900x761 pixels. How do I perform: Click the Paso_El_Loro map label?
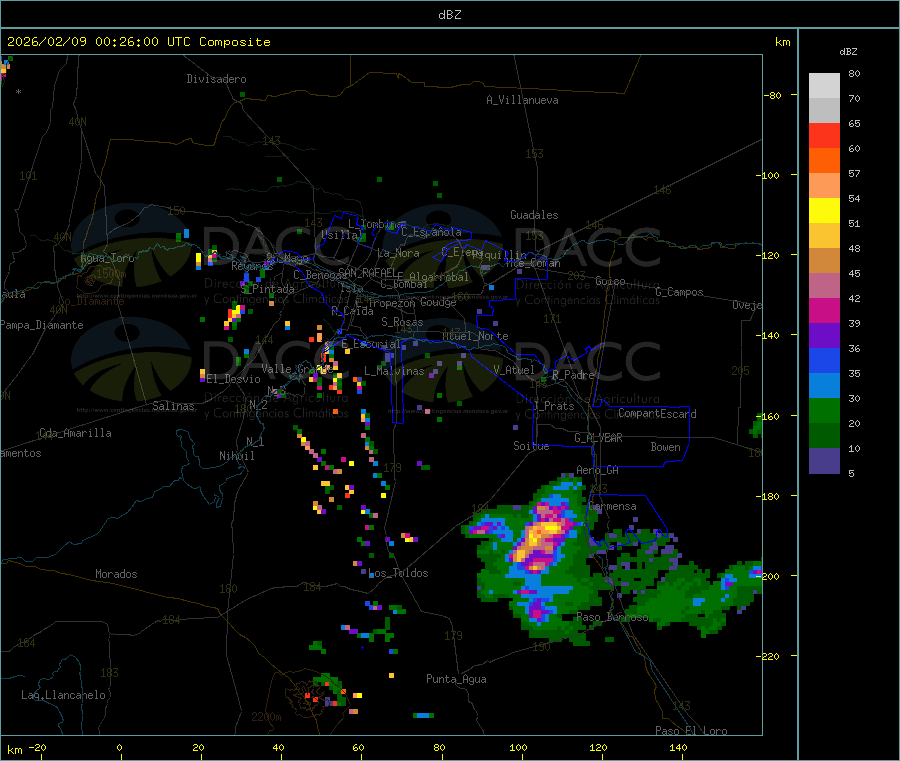pyautogui.click(x=692, y=731)
